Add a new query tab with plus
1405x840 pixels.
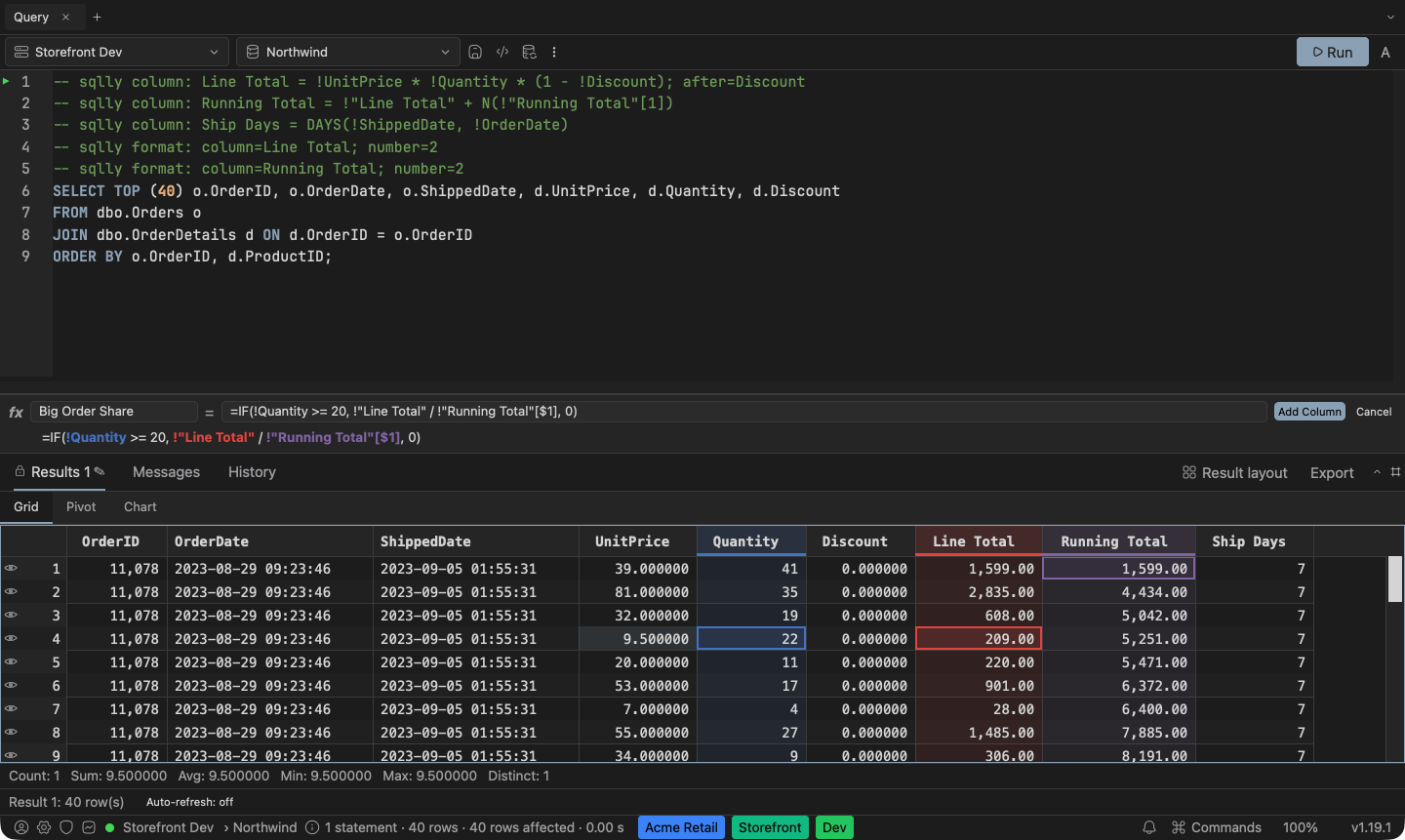[97, 17]
